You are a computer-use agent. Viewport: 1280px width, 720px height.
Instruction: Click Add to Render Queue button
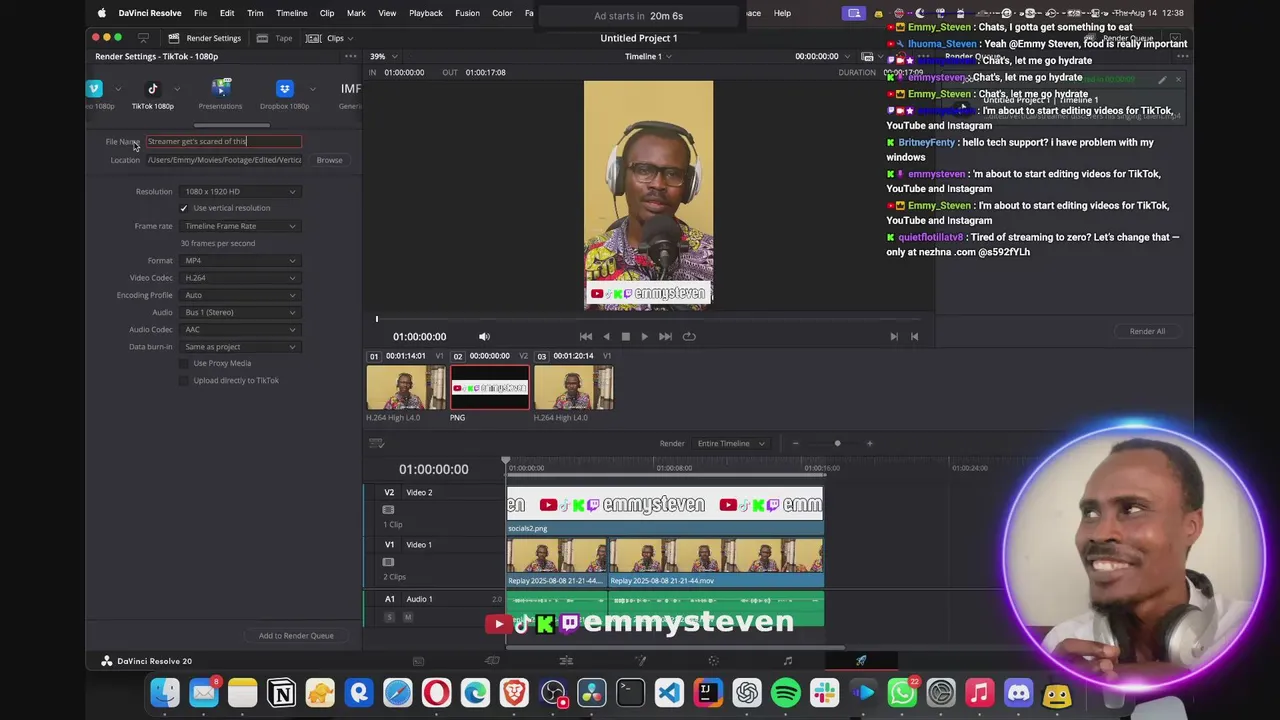tap(296, 636)
